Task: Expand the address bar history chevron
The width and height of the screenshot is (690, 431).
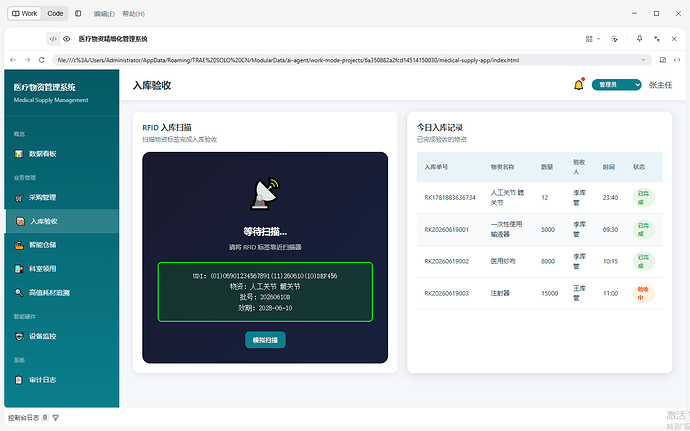Action: point(643,60)
